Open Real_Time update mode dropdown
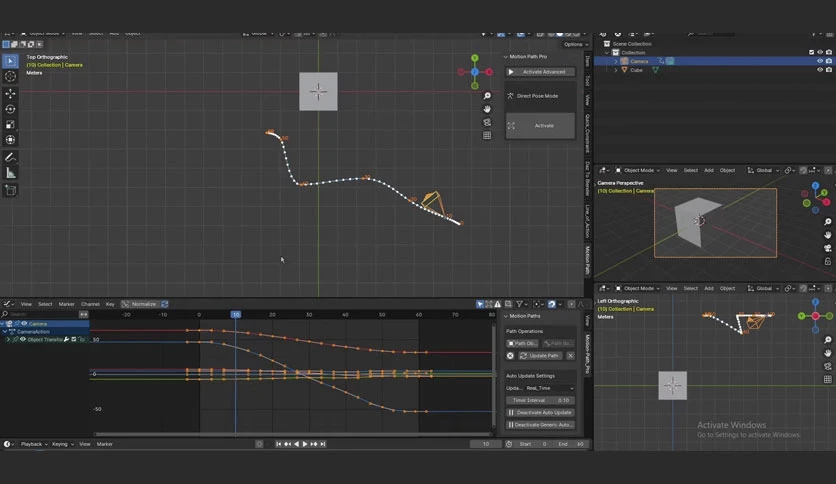Screen dimensions: 836x484 pos(549,388)
